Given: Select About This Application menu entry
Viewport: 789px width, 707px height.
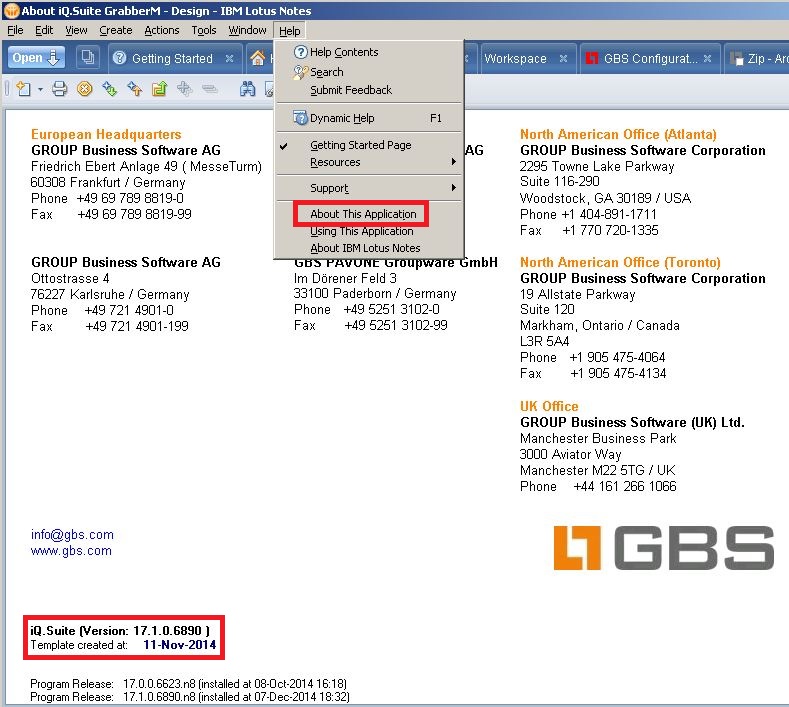Looking at the screenshot, I should pos(362,214).
